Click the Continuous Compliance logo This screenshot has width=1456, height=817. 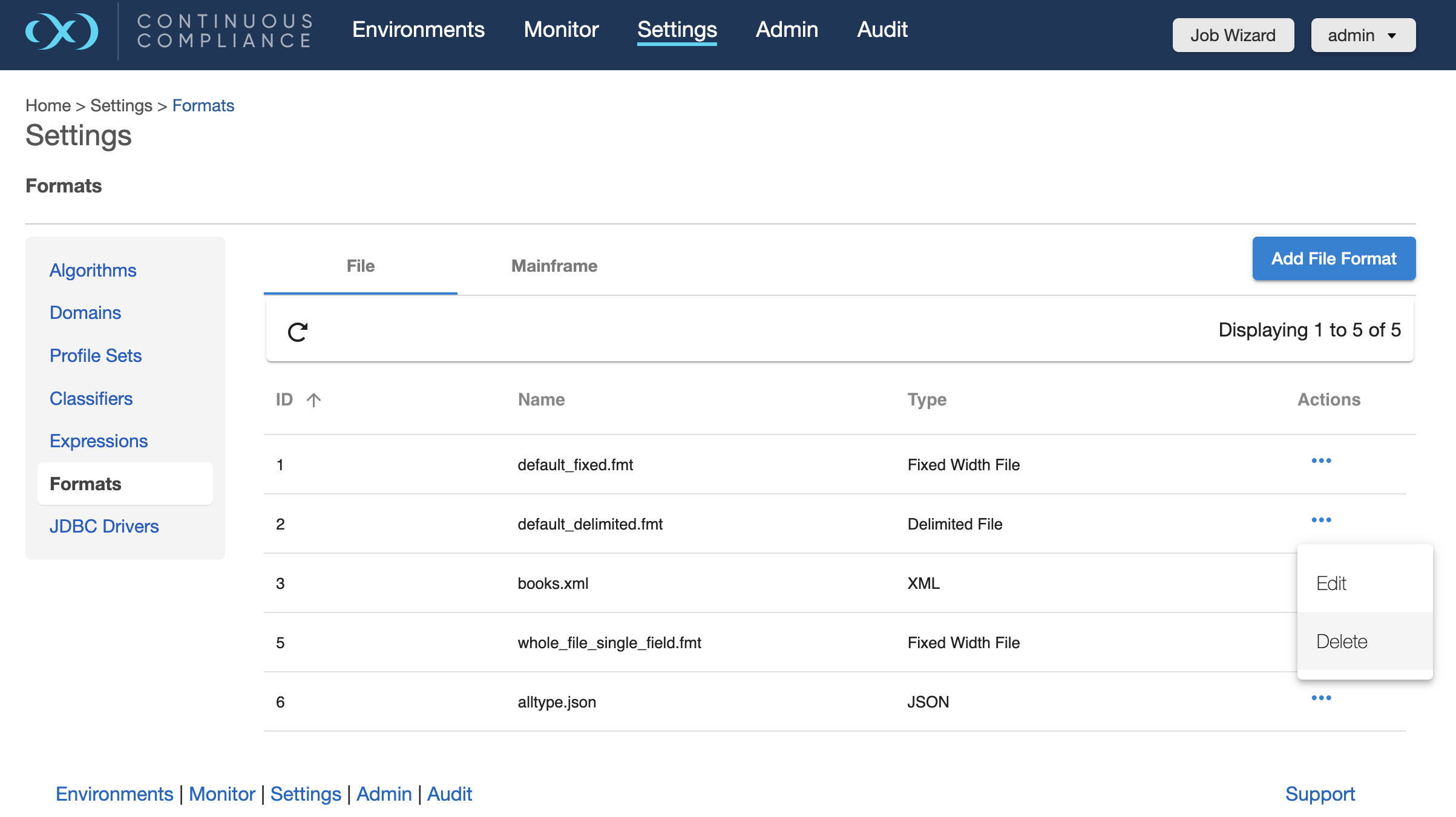pyautogui.click(x=62, y=31)
